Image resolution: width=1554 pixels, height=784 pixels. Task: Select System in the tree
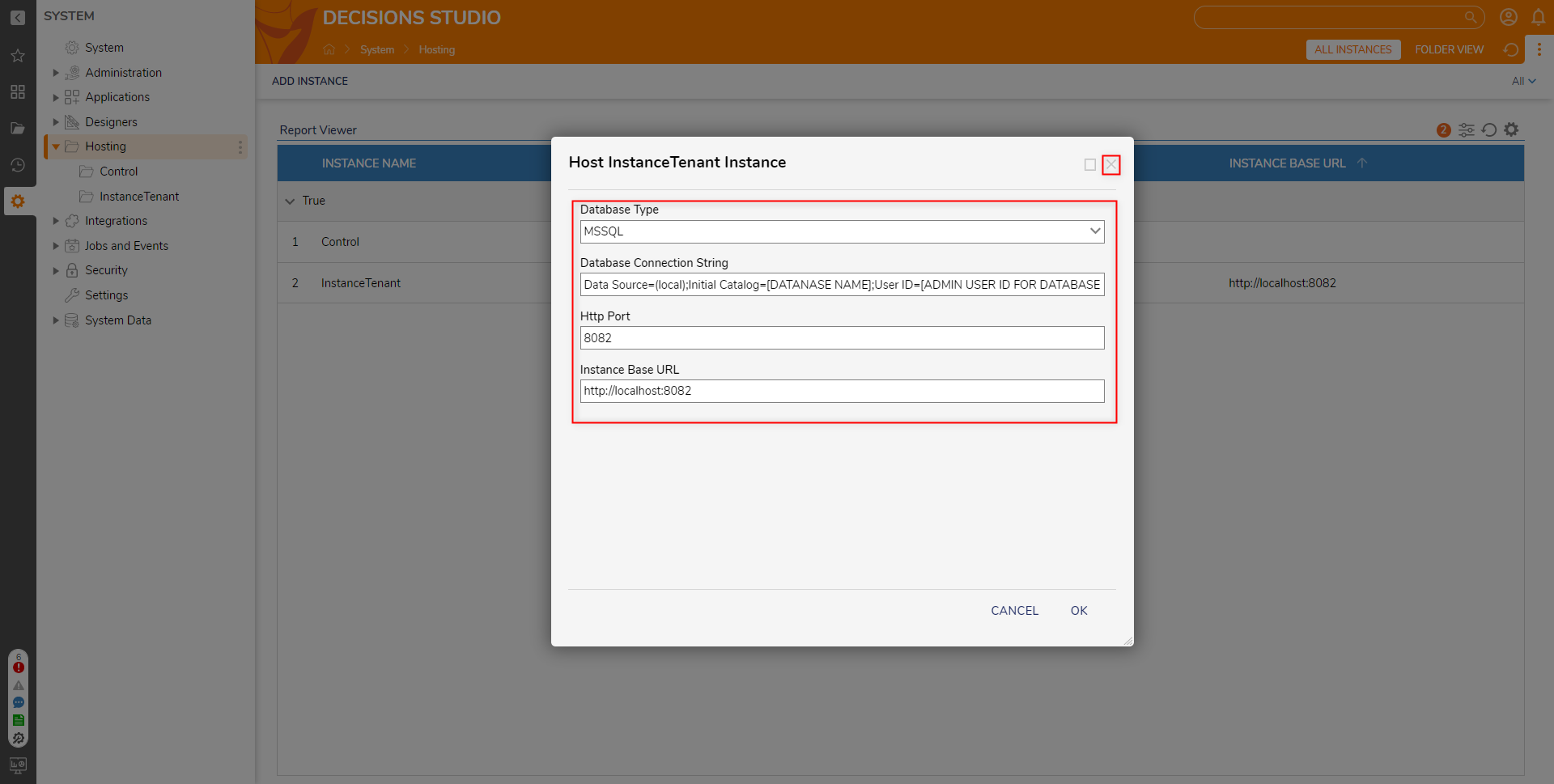coord(104,48)
